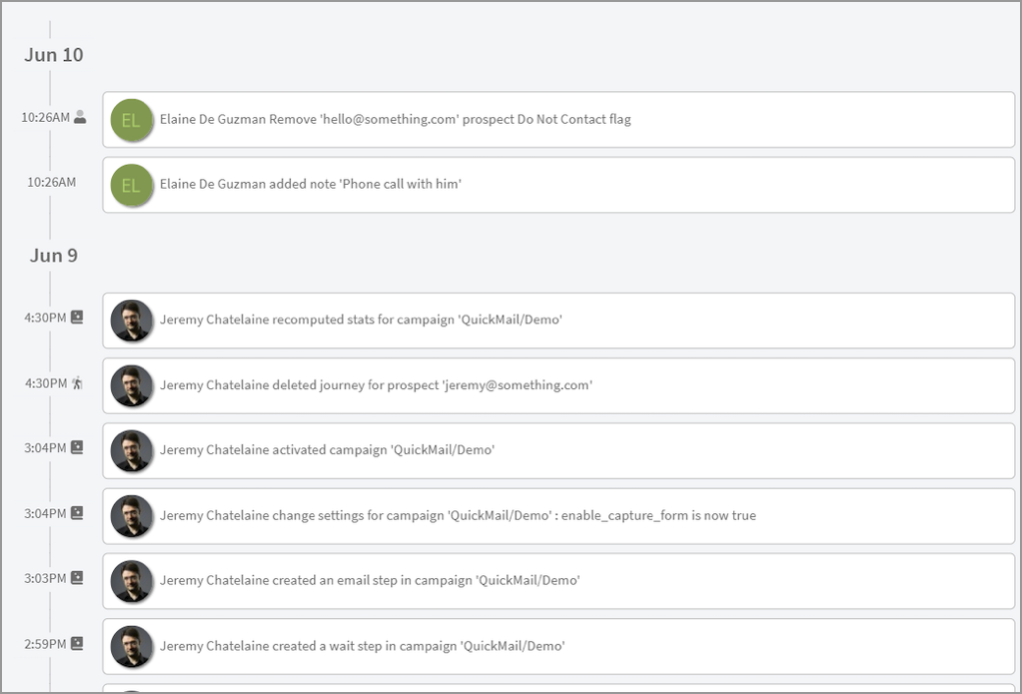
Task: Click the campaign icon beside the recomputed stats entry
Action: point(77,318)
